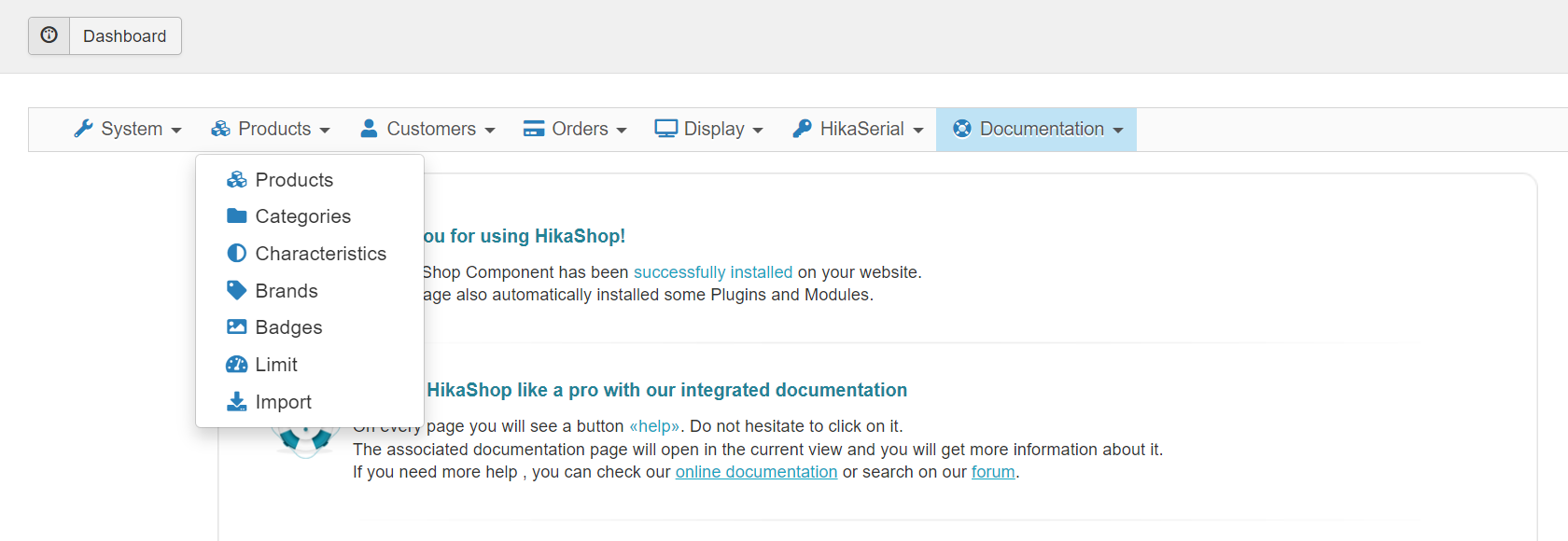Expand the Orders dropdown caret
Viewport: 1568px width, 541px height.
(x=622, y=131)
